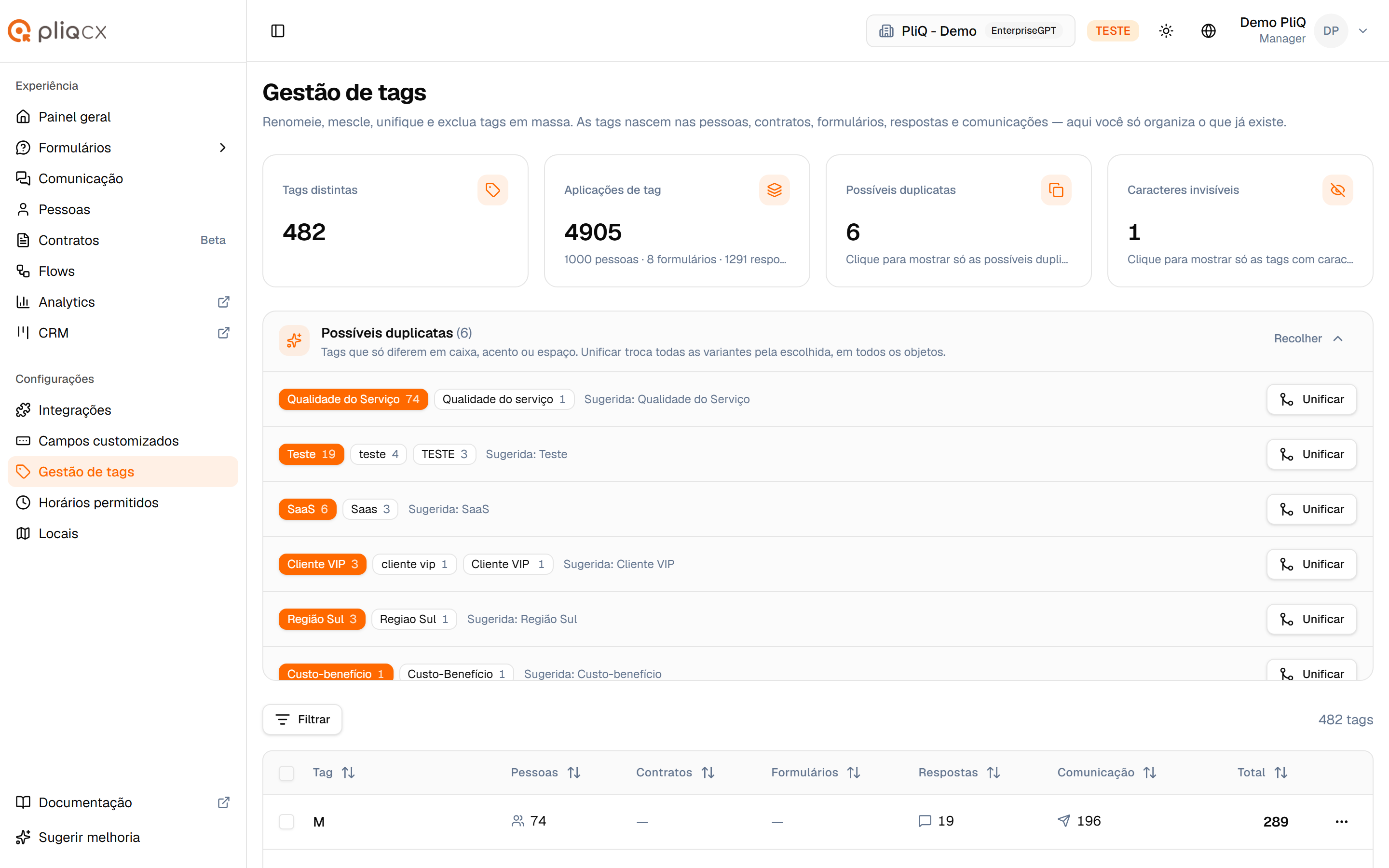Open Campos customizados settings
This screenshot has height=868, width=1389.
coord(123,441)
